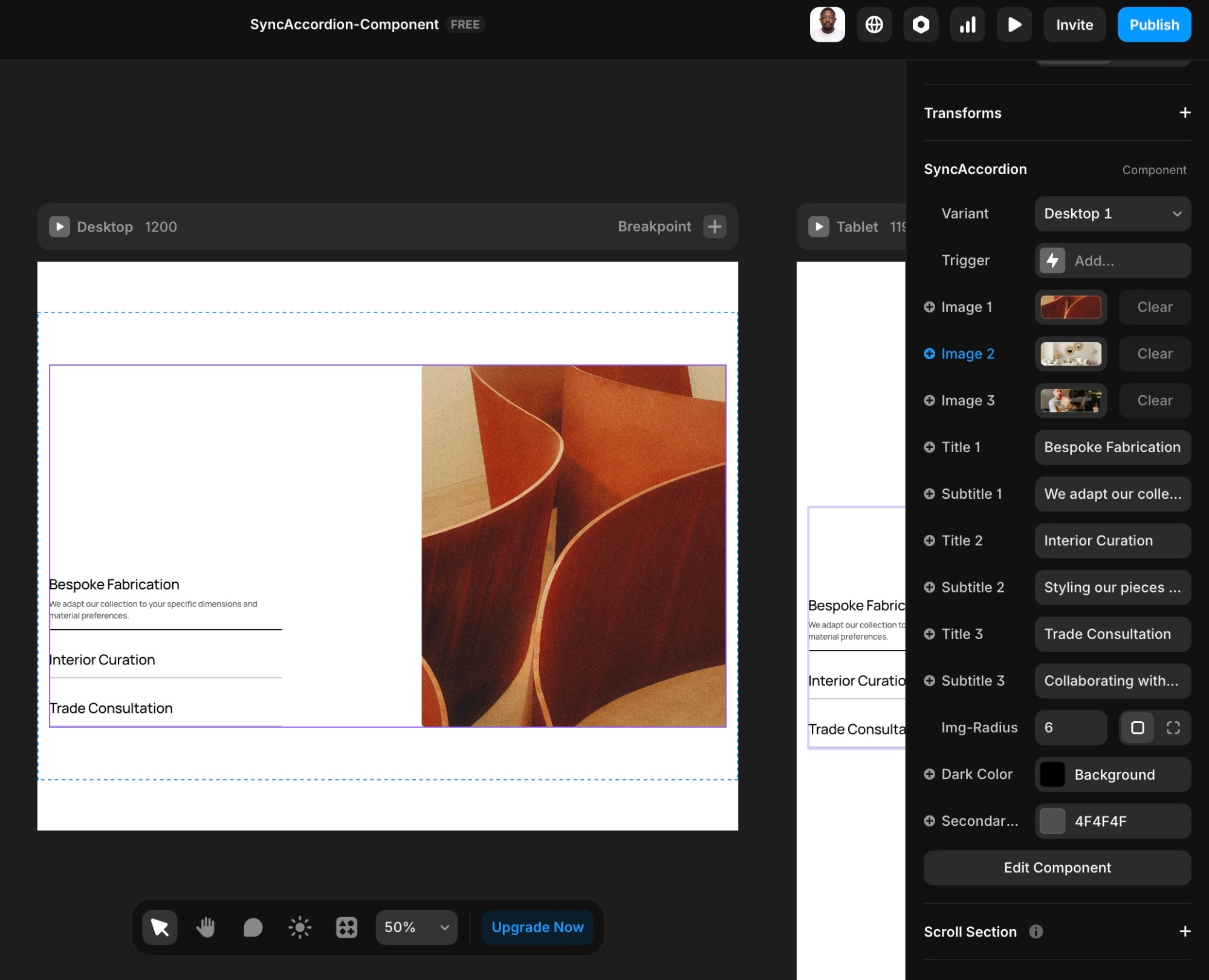Open the 50% zoom level dropdown
The height and width of the screenshot is (980, 1209).
coord(417,927)
